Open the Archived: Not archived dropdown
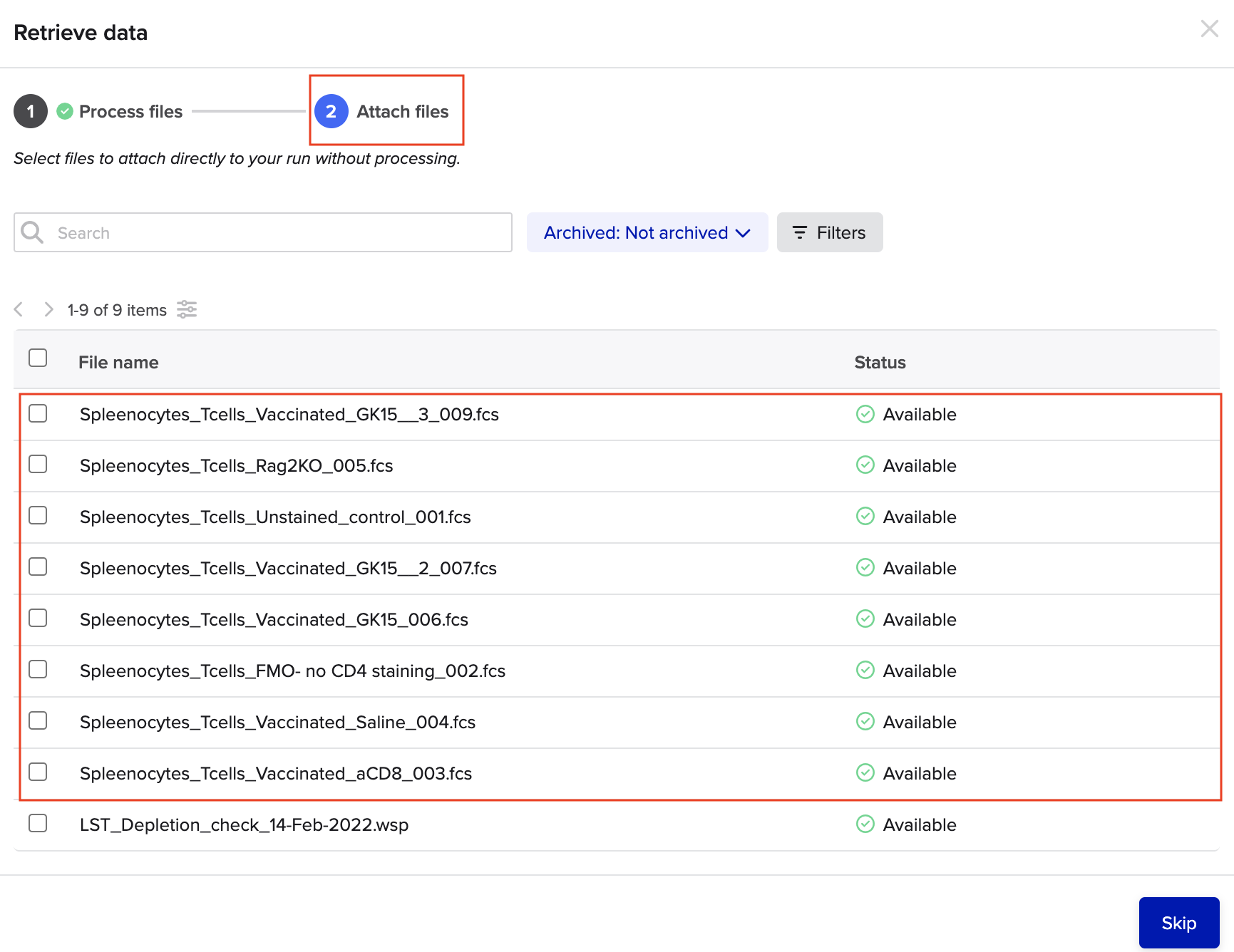The image size is (1234, 952). [647, 232]
